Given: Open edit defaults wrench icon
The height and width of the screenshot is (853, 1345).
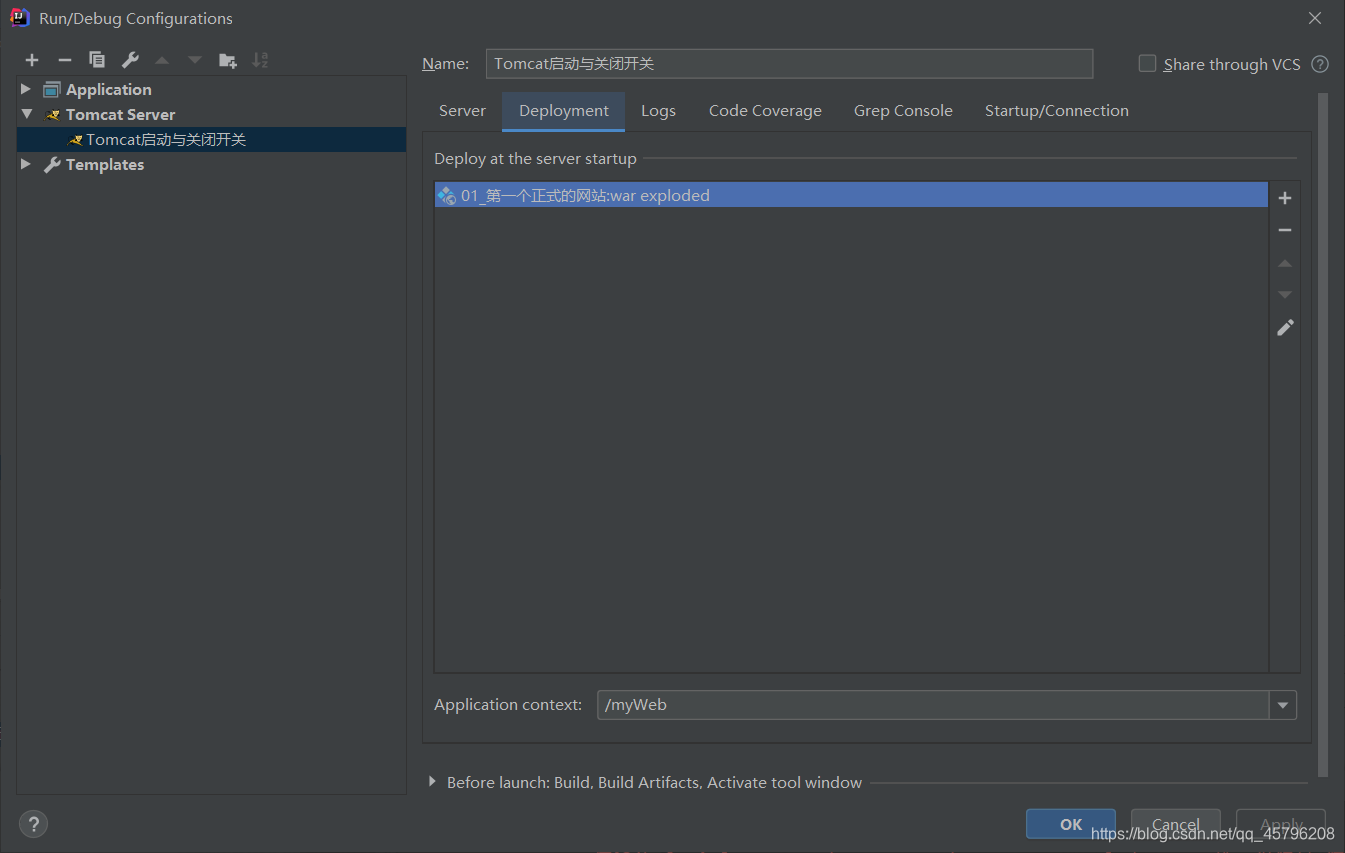Looking at the screenshot, I should tap(130, 60).
